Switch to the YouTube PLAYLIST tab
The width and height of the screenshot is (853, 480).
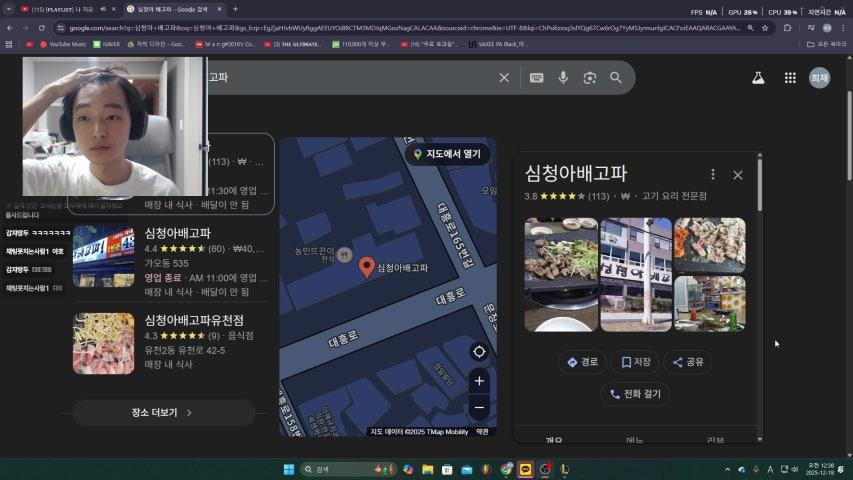click(63, 9)
